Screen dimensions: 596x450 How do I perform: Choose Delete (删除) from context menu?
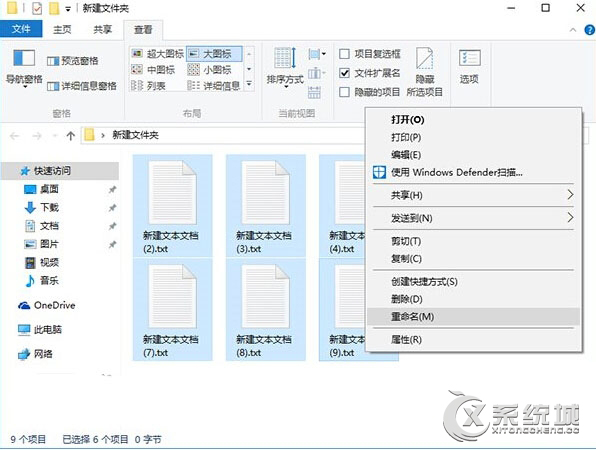point(473,299)
